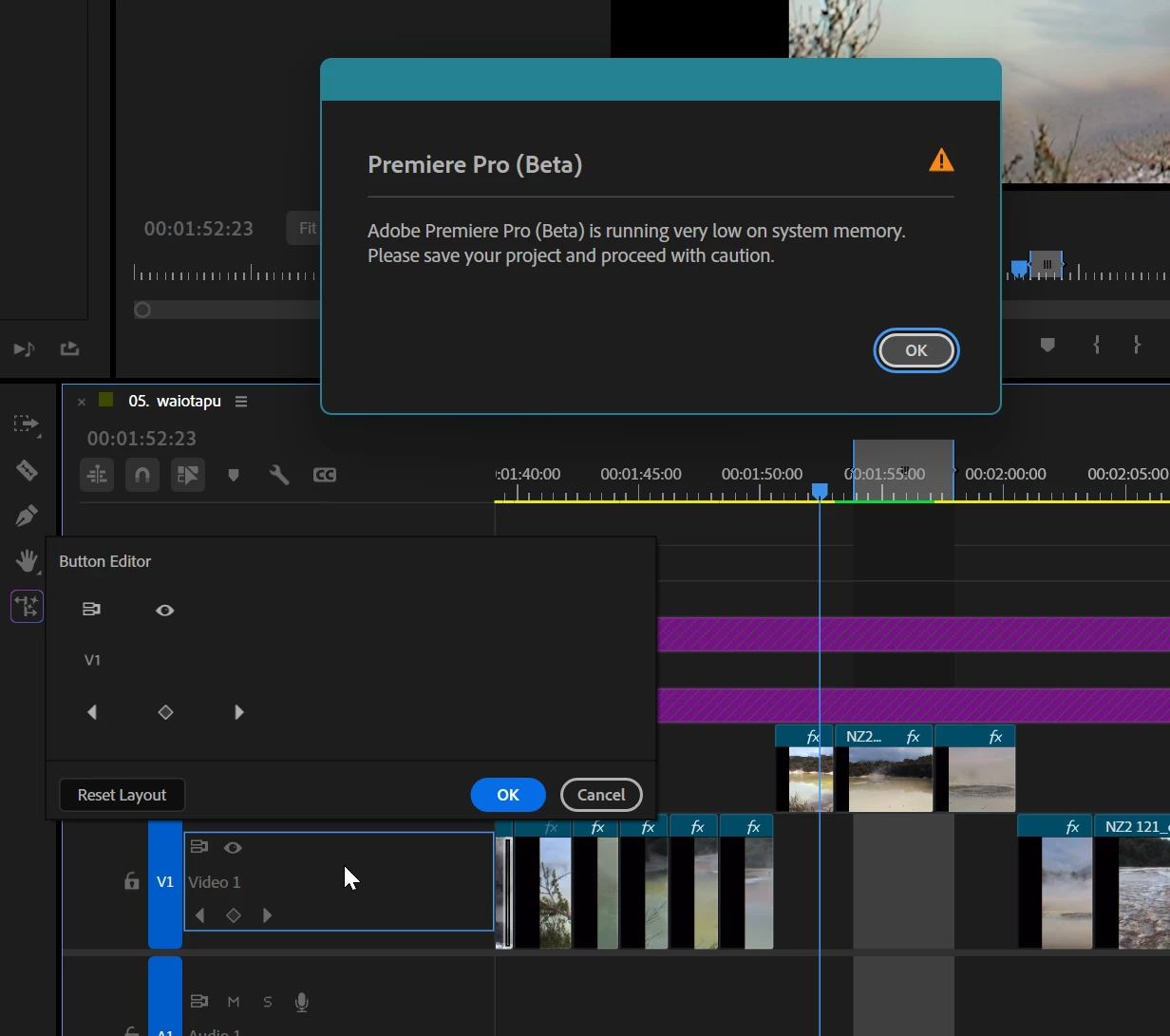Select the NZ2 121_ clip on V1
The image size is (1170, 1036).
coord(1132,881)
